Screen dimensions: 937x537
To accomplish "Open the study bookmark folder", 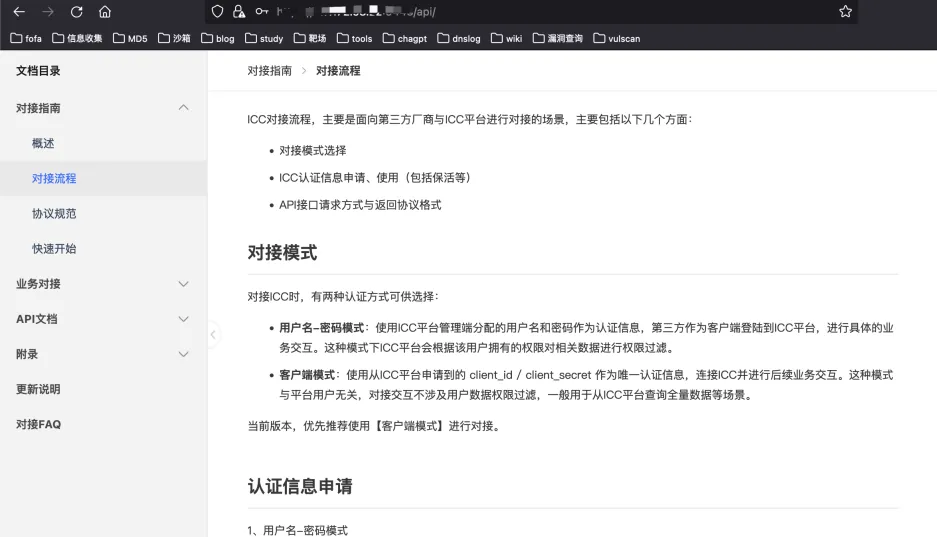I will [x=264, y=38].
